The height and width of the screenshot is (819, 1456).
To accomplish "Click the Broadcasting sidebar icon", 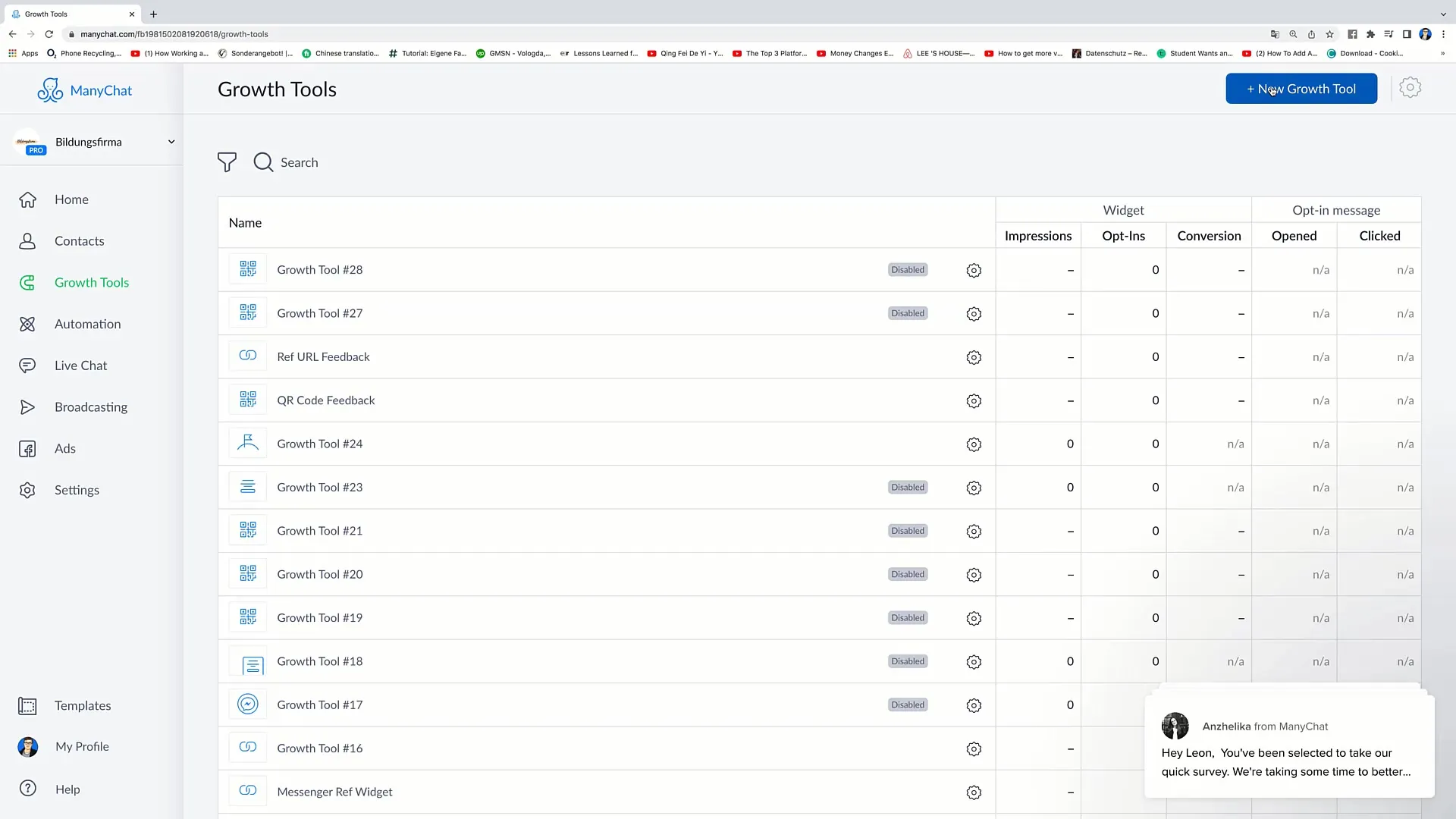I will click(27, 407).
